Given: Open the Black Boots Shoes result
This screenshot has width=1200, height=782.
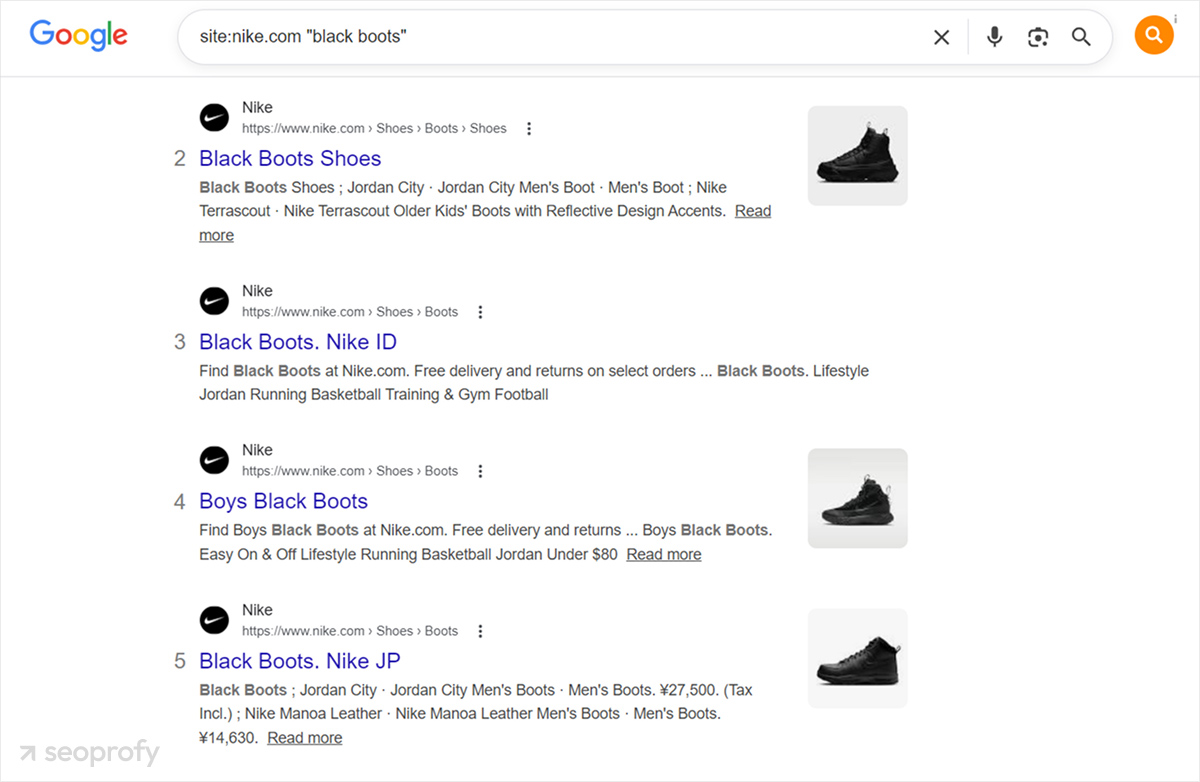Looking at the screenshot, I should tap(290, 158).
